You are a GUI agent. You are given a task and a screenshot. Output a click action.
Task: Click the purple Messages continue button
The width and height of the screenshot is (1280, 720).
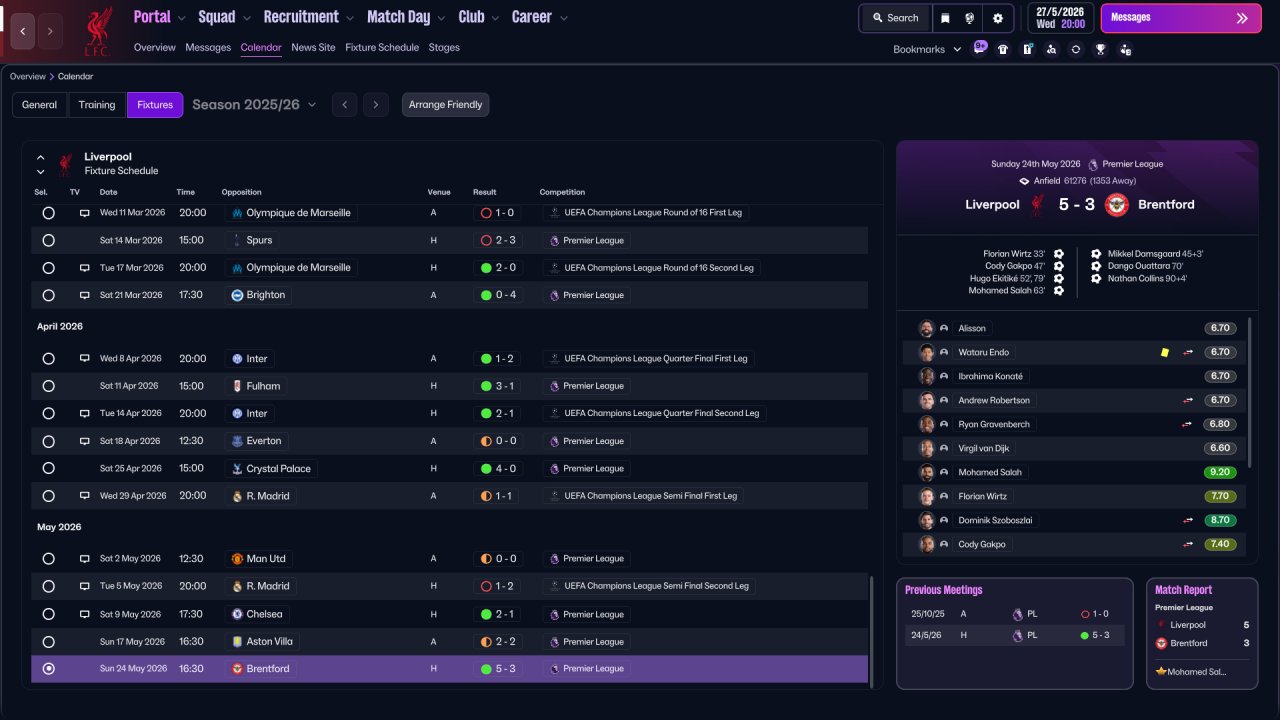pos(1181,18)
